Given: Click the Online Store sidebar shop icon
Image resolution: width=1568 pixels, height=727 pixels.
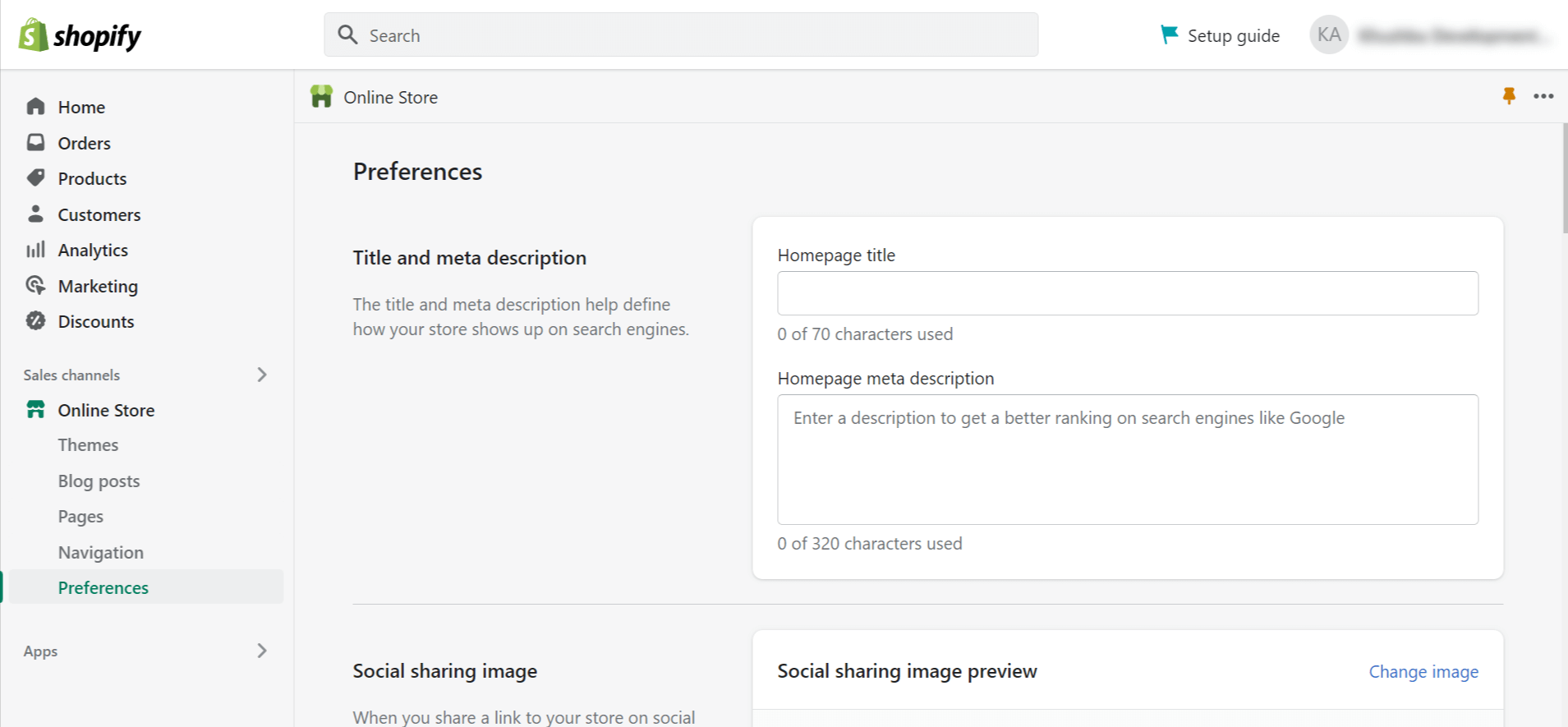Looking at the screenshot, I should (x=35, y=410).
